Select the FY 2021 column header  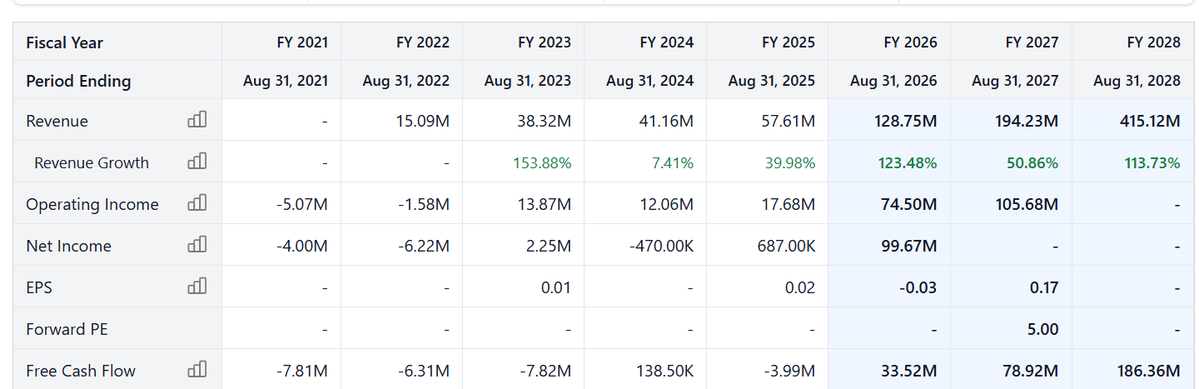(302, 43)
